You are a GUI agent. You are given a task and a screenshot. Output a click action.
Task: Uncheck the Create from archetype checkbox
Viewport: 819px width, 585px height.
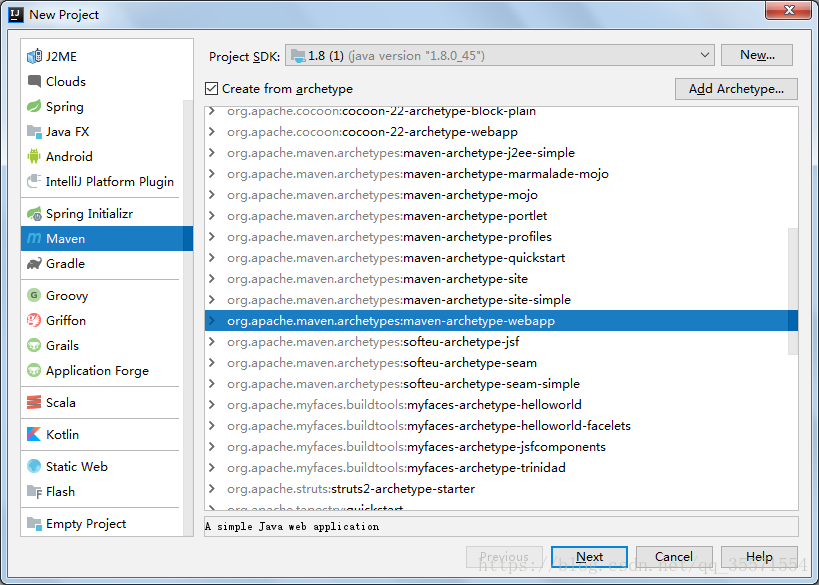point(212,89)
